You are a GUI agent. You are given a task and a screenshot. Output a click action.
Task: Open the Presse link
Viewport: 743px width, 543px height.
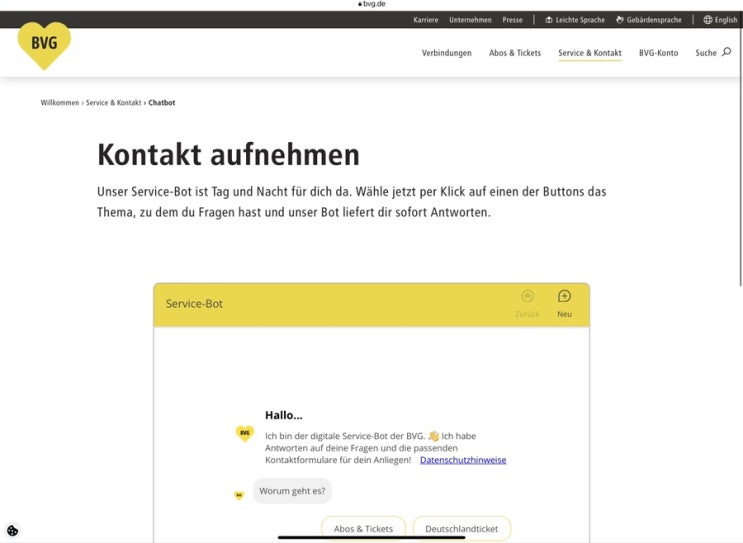(512, 20)
